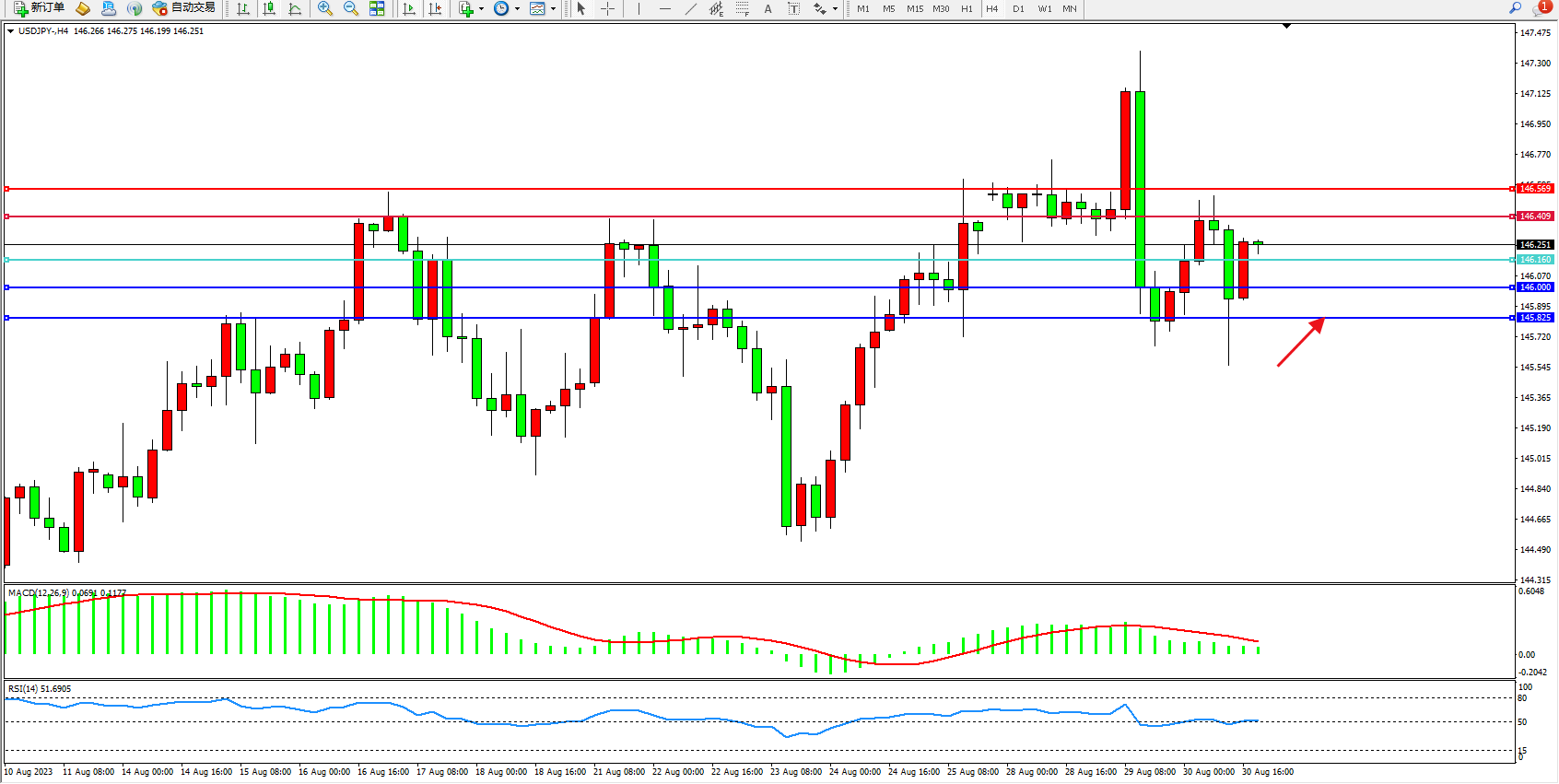Open the search magnifier icon
Screen dimensions: 1559x784
pyautogui.click(x=1515, y=8)
